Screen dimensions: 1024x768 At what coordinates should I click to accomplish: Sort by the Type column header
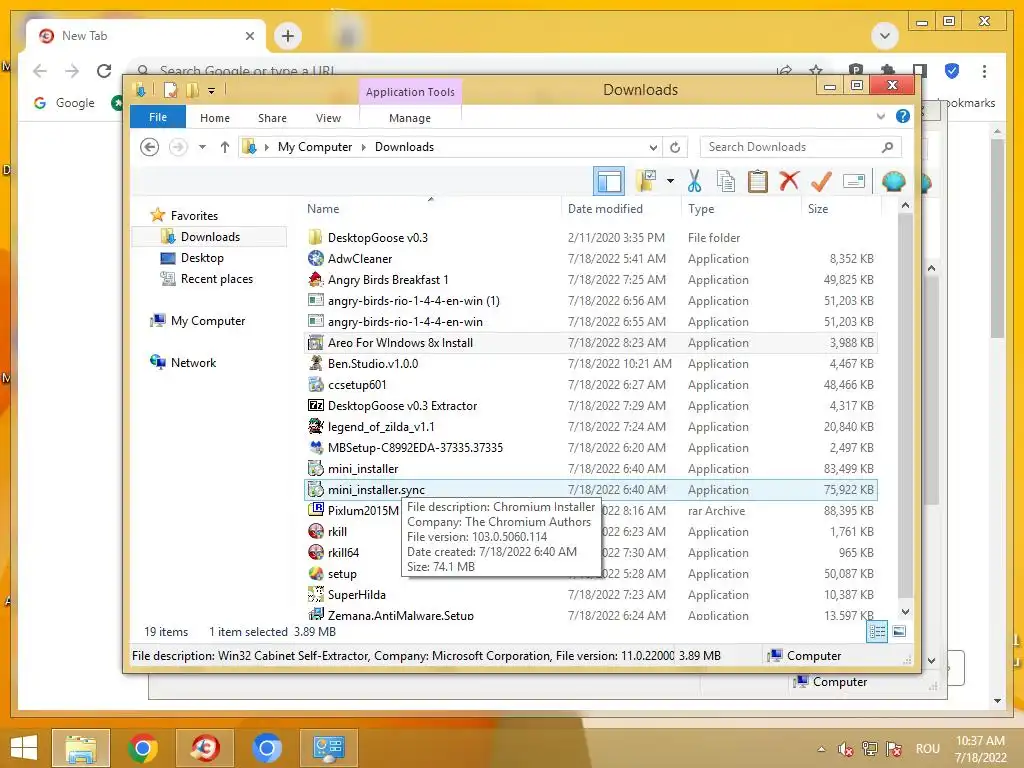(741, 209)
